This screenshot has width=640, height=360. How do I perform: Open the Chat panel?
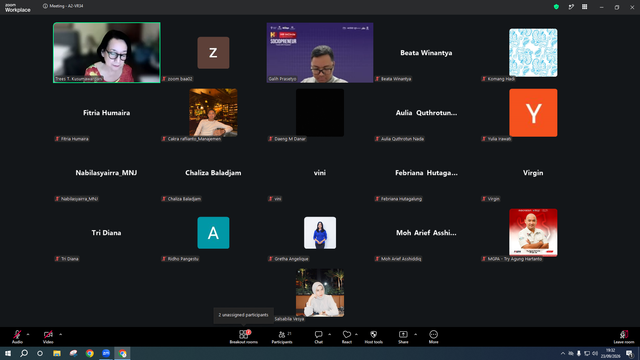coord(318,337)
